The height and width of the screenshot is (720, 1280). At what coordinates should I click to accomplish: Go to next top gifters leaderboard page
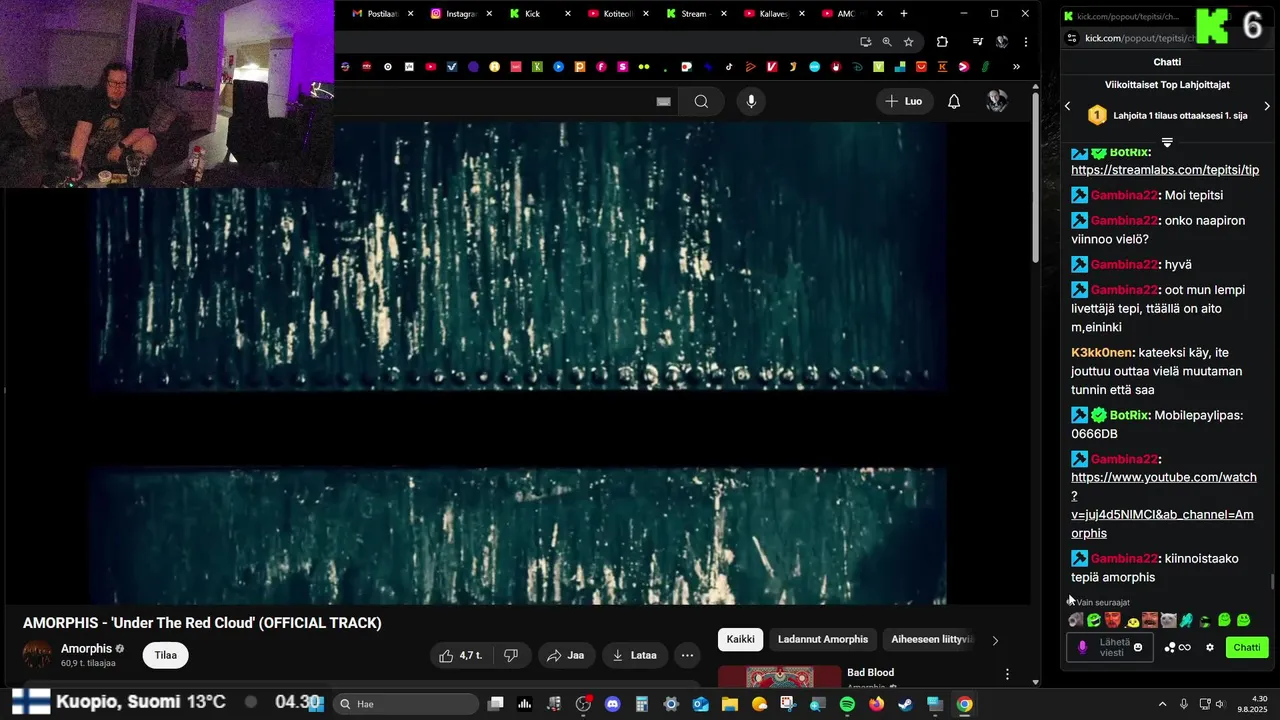pyautogui.click(x=1267, y=106)
